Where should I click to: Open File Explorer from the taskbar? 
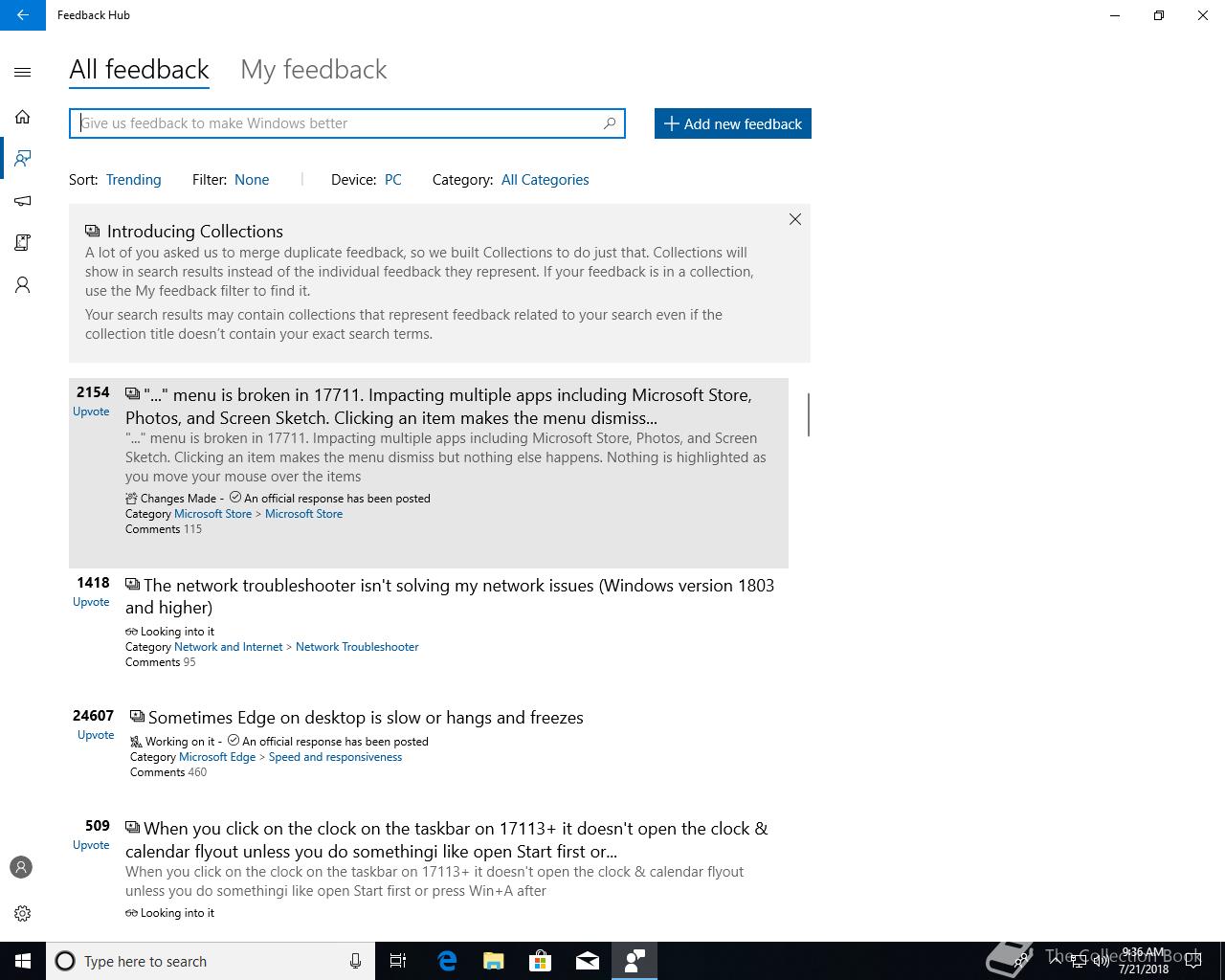pos(494,961)
